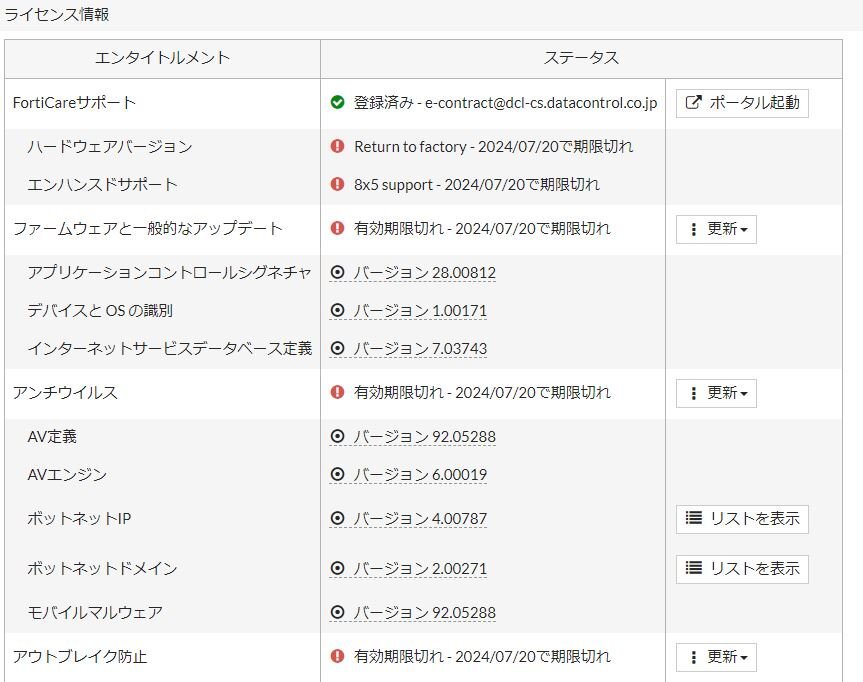The height and width of the screenshot is (682, 863).
Task: Click the version icon beside バージョン 4.00787
Action: click(x=337, y=519)
